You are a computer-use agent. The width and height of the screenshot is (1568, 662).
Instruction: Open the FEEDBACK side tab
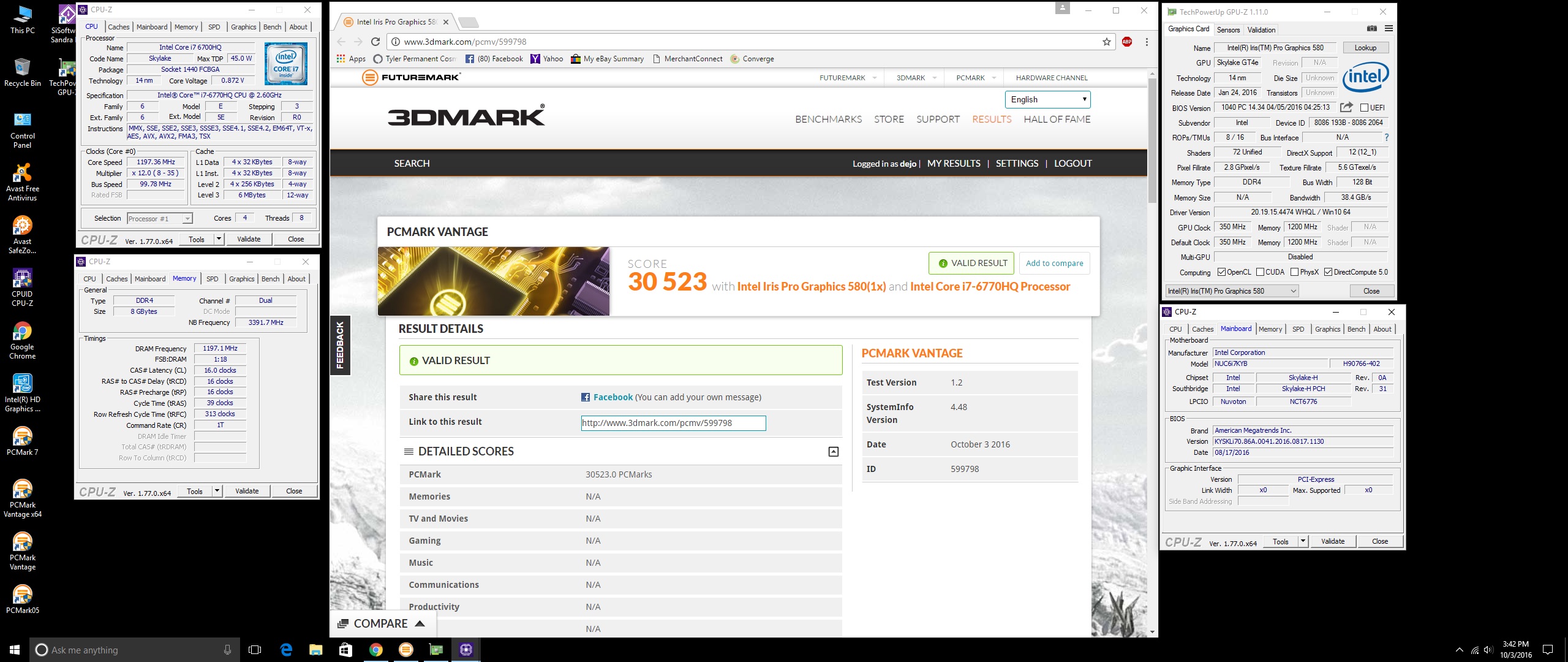pyautogui.click(x=340, y=345)
